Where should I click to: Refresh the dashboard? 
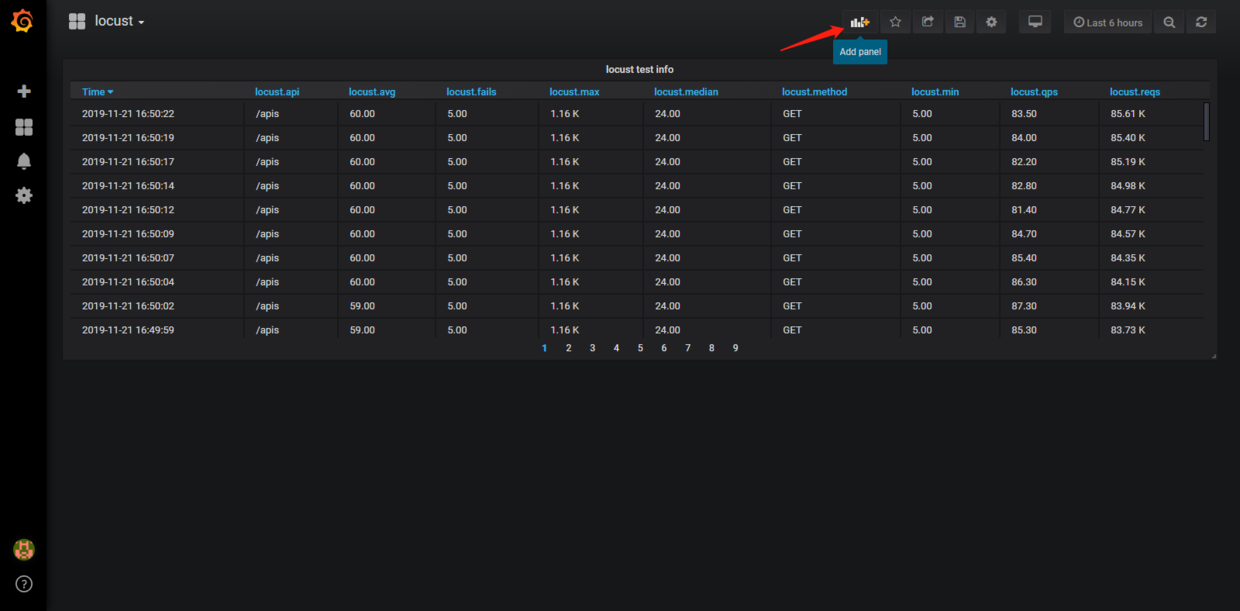[x=1201, y=22]
